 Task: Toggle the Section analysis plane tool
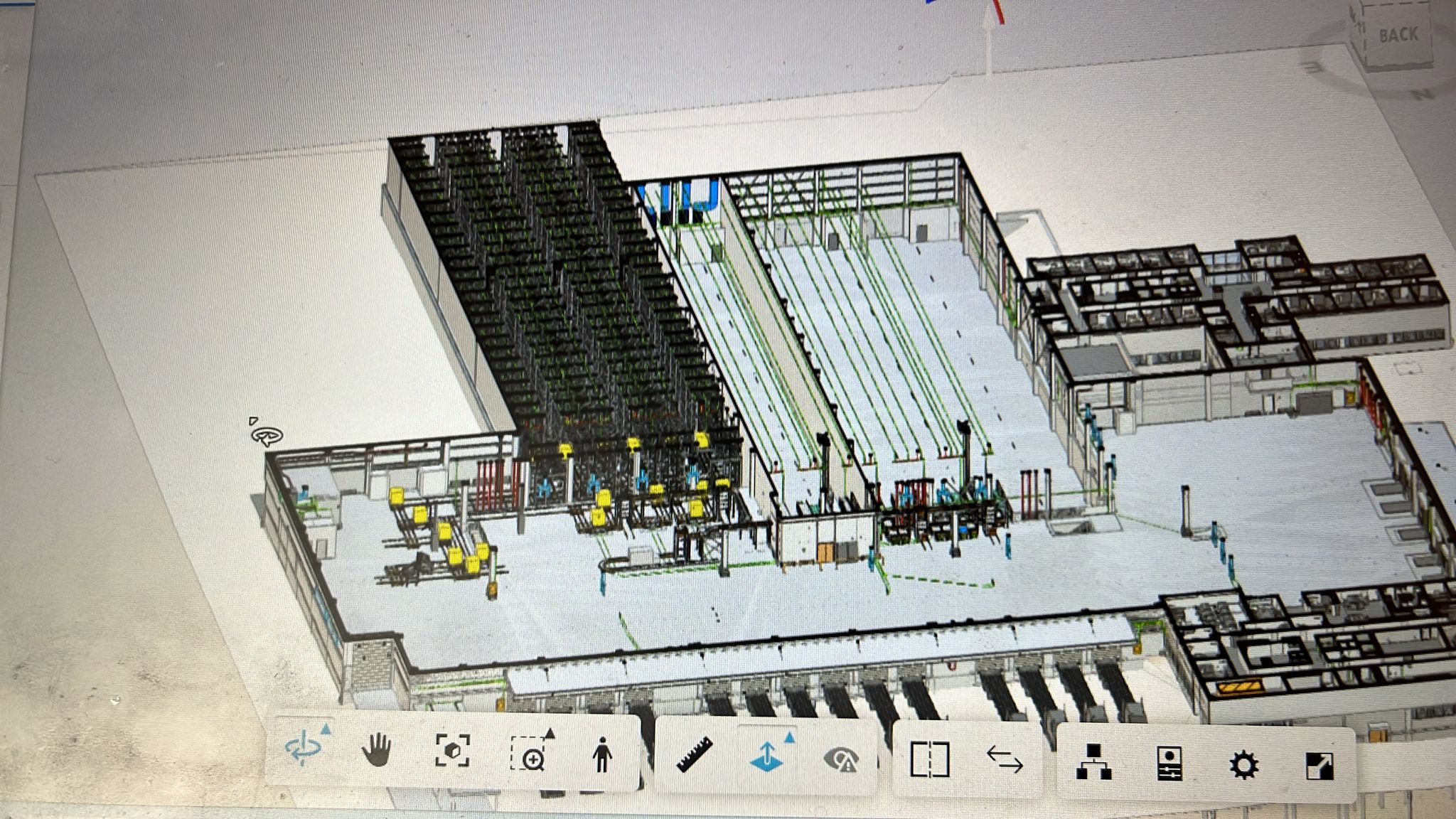coord(766,758)
